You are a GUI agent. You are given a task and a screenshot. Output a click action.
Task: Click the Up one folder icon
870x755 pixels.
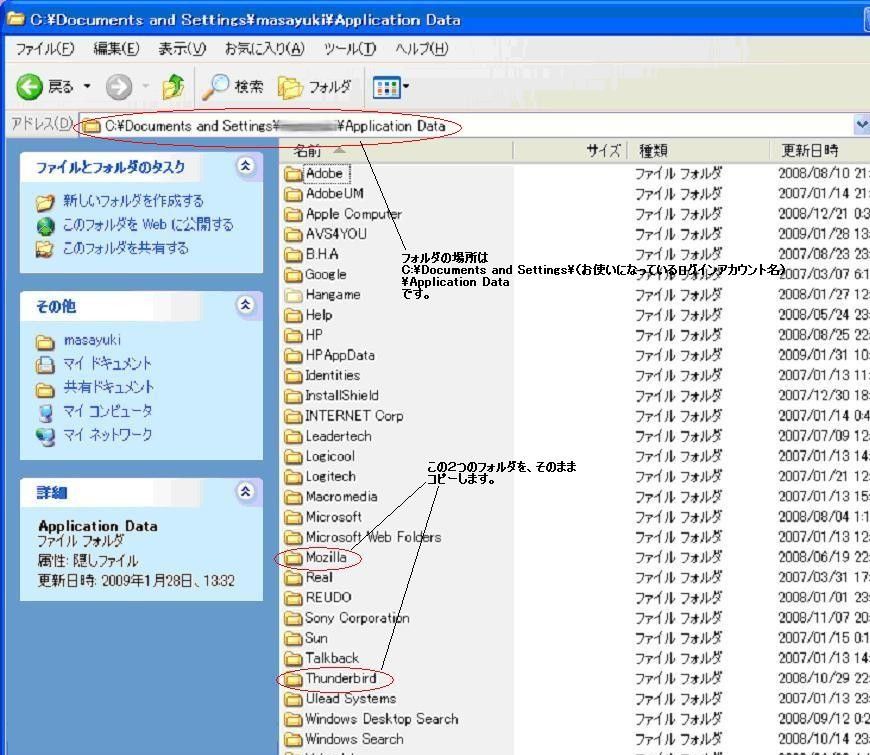click(173, 87)
